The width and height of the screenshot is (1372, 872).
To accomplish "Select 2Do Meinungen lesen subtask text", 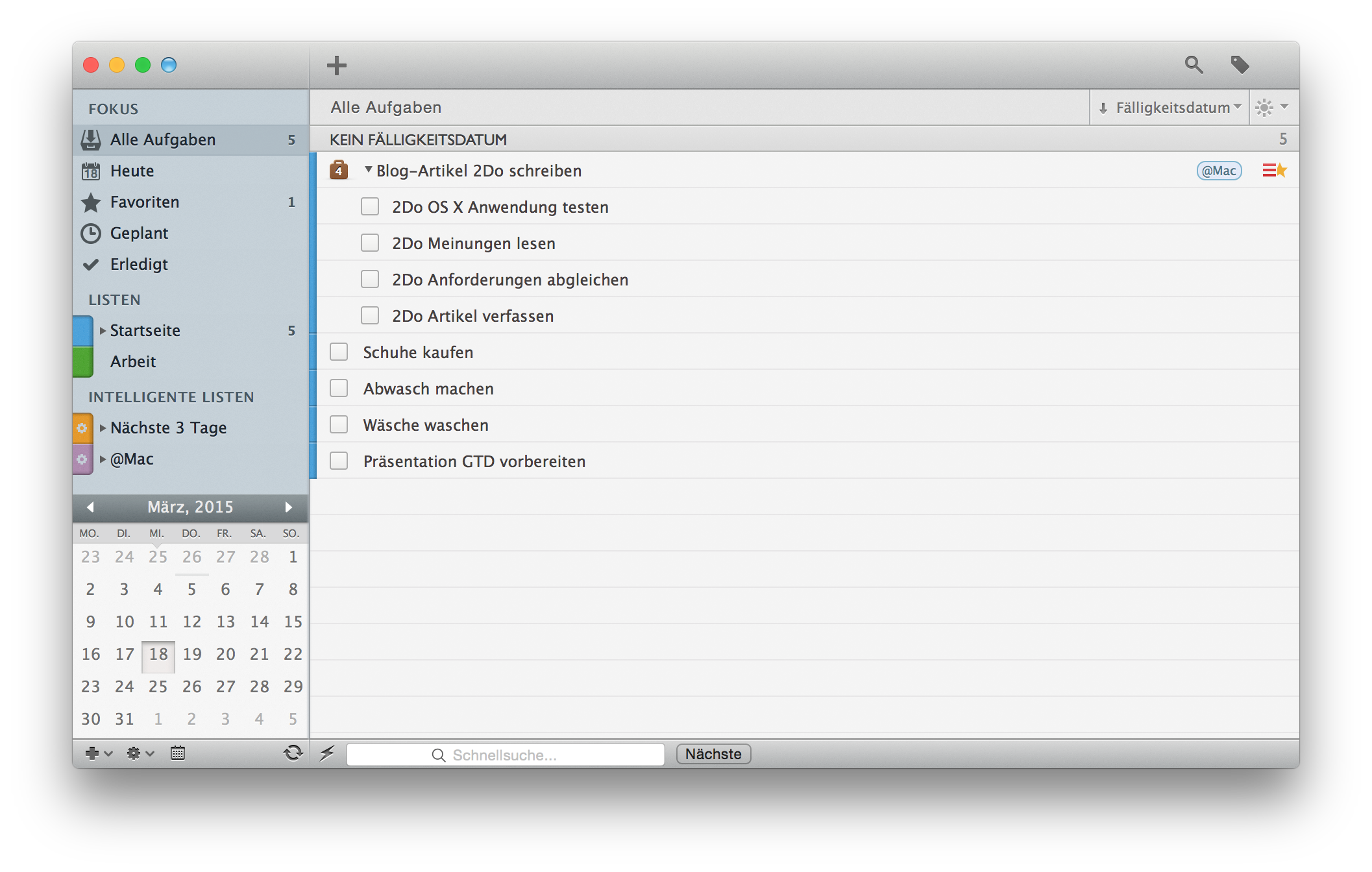I will 474,243.
